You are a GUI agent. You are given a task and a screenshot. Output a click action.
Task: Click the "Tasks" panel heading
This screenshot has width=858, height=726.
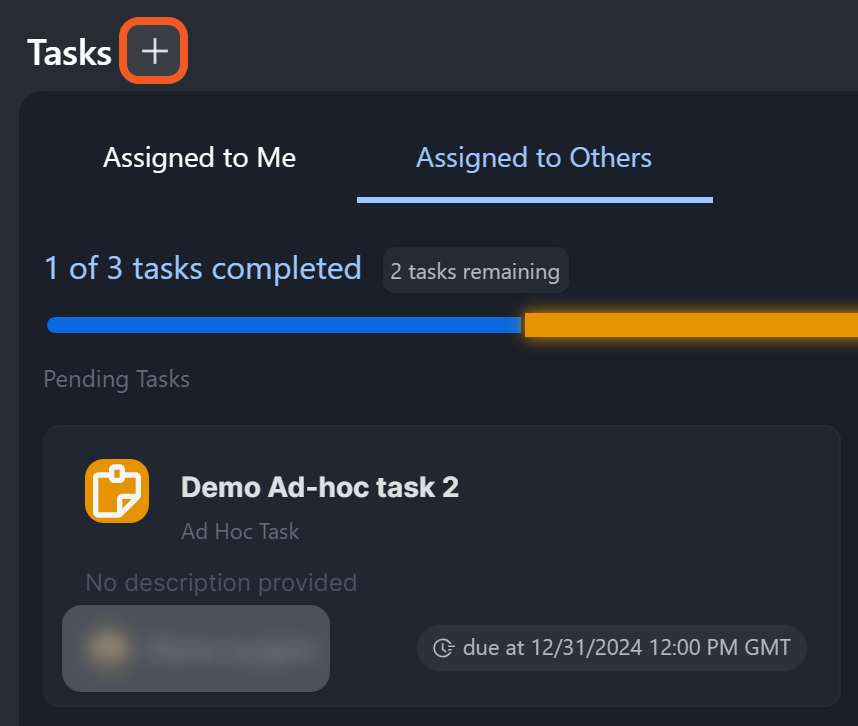tap(69, 52)
